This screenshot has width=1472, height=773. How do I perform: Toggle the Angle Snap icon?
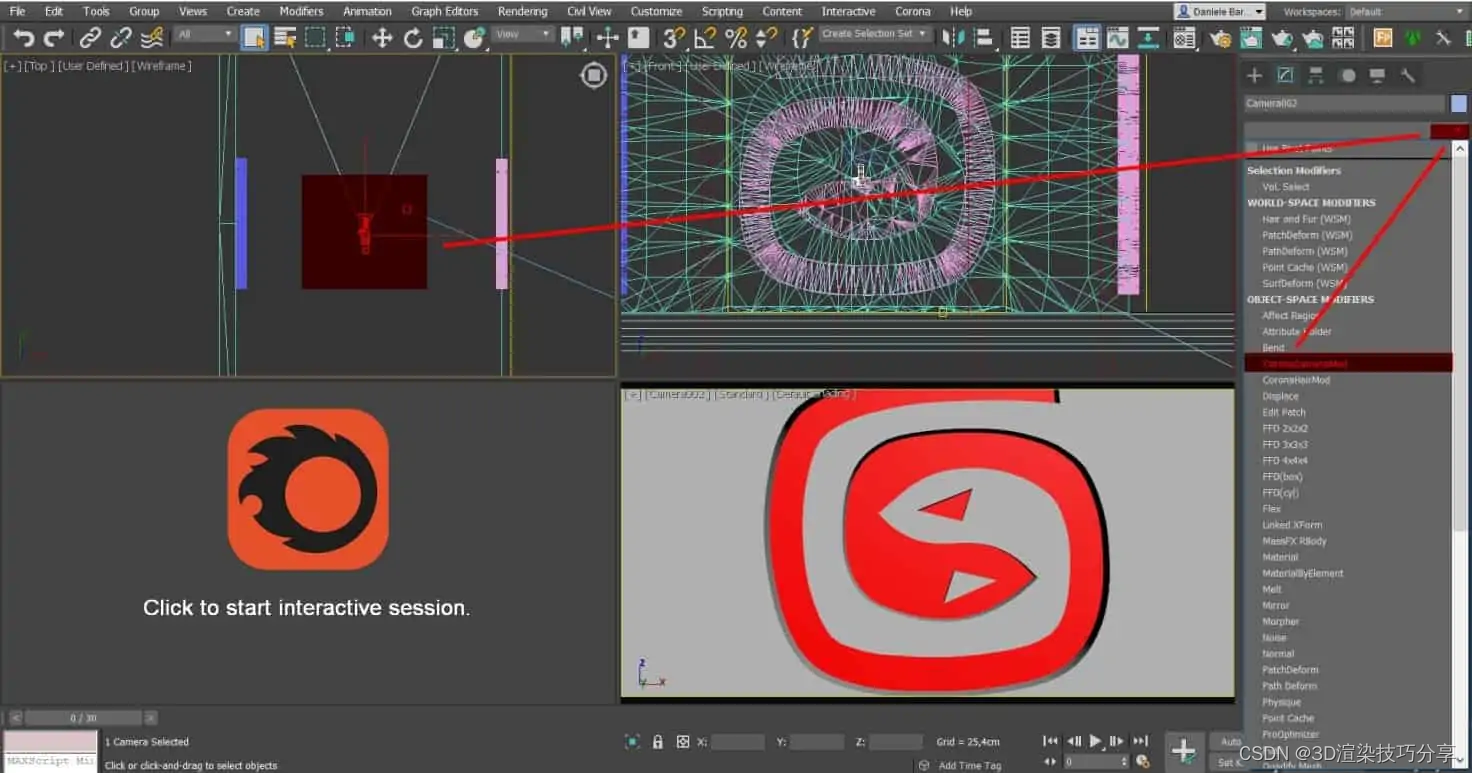click(x=705, y=38)
